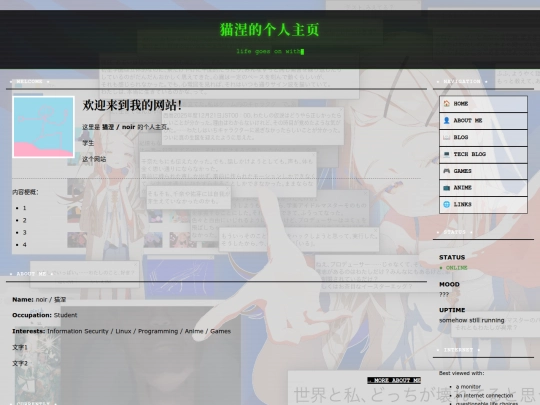540x405 pixels.
Task: Click the MOOD label in status panel
Action: tap(449, 284)
